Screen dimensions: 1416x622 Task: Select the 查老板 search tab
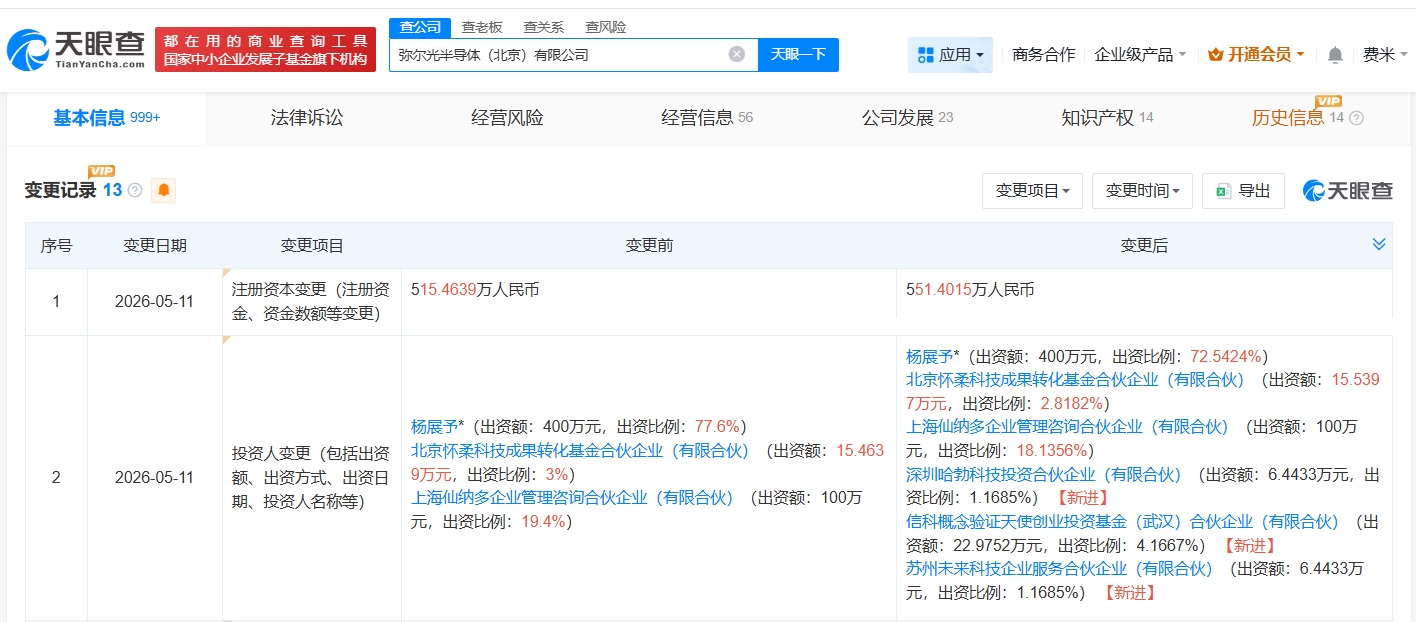click(482, 27)
